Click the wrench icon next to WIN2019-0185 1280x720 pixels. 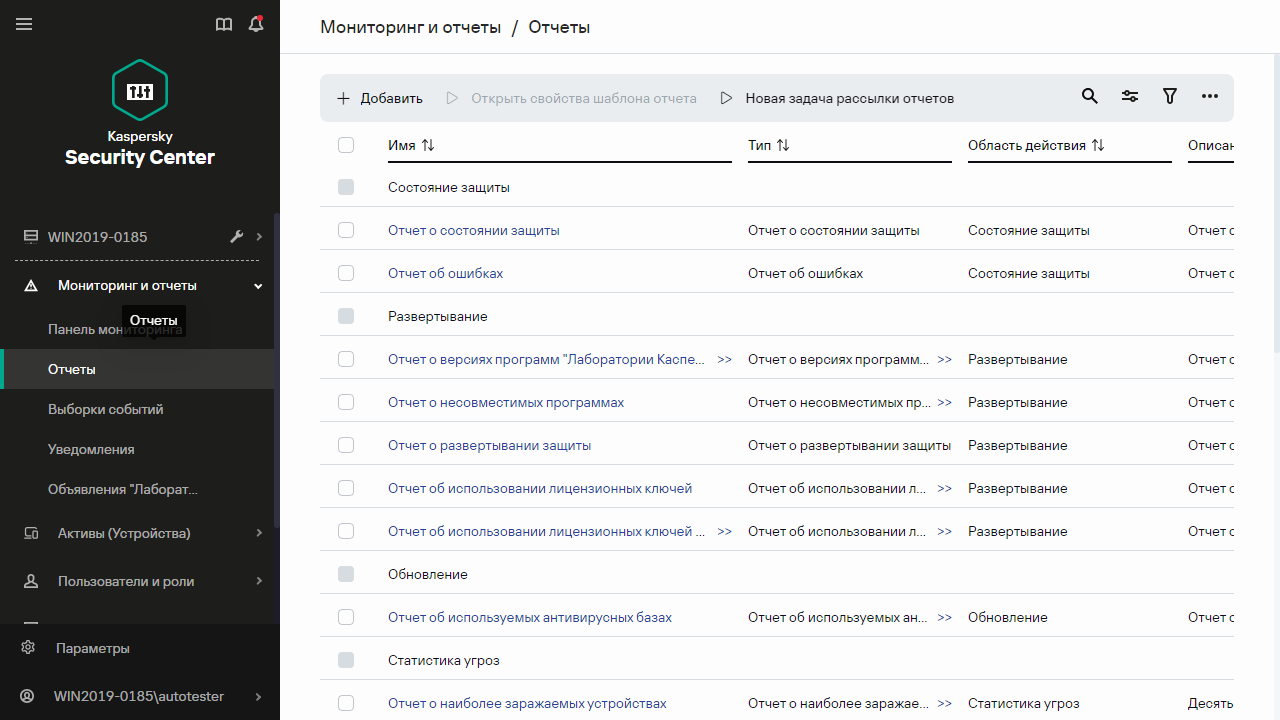click(237, 237)
